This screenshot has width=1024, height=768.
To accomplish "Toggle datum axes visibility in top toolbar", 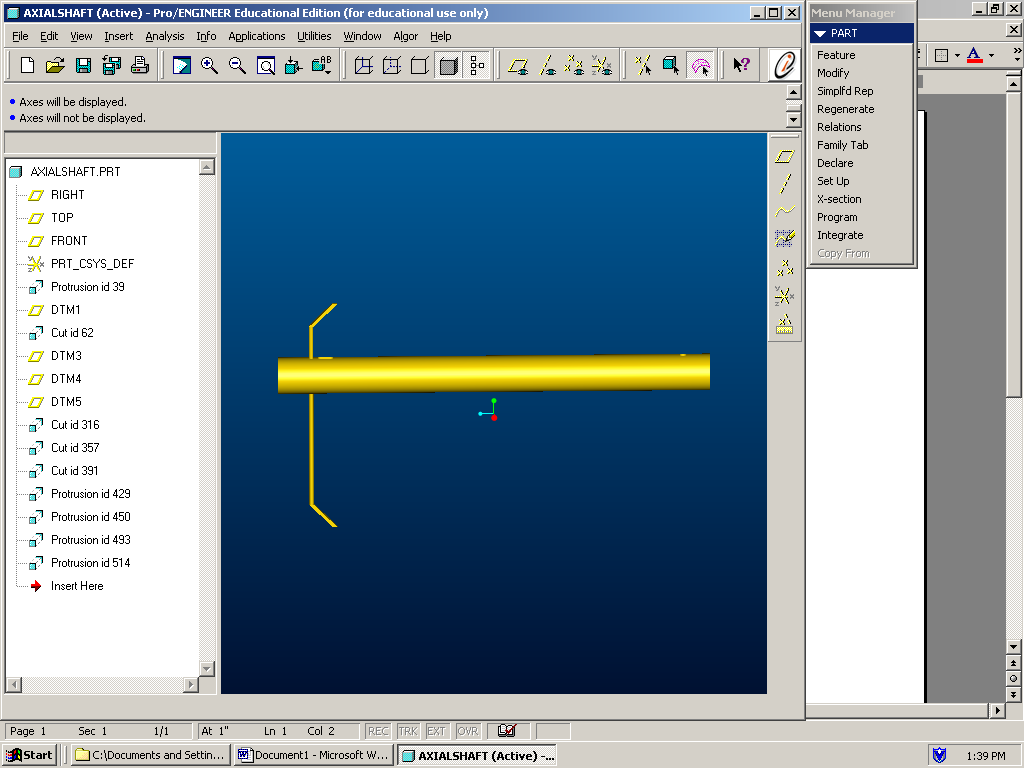I will 547,65.
